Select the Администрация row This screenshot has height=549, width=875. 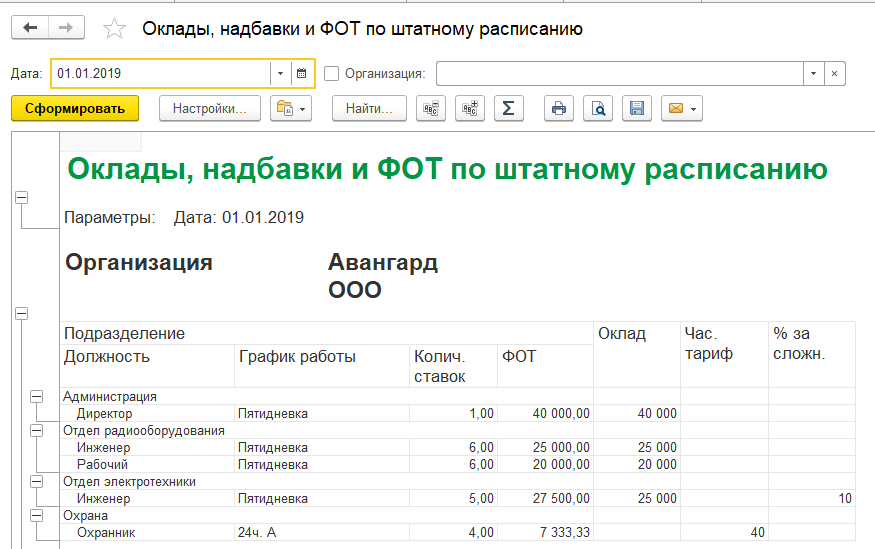click(326, 396)
